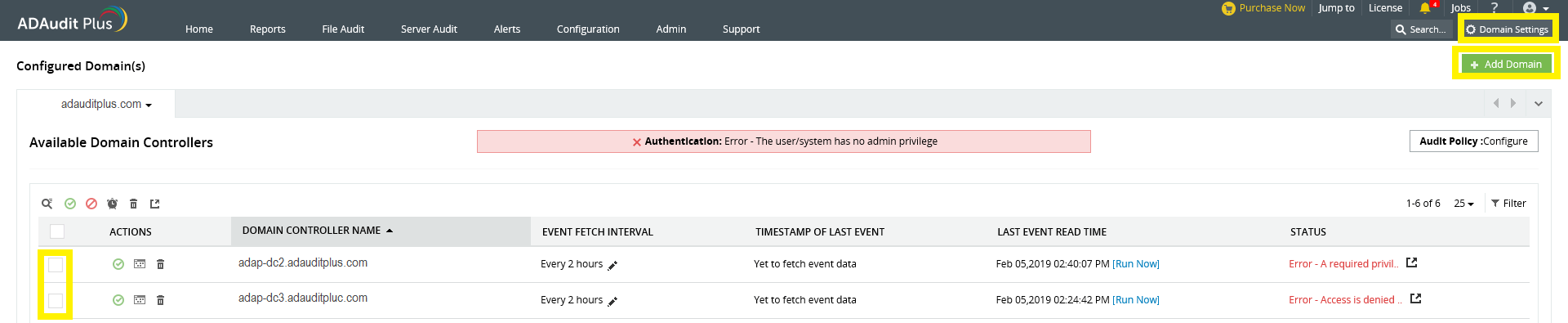The width and height of the screenshot is (1568, 323).
Task: Open the File Audit tab
Action: (x=343, y=29)
